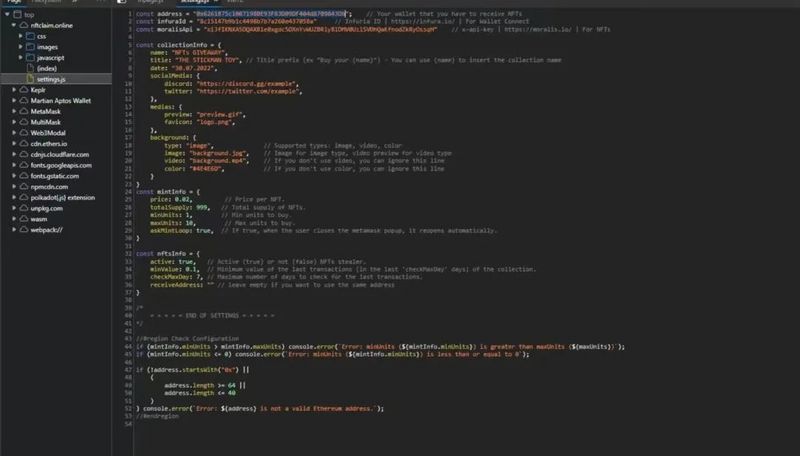Click the "https://twitter.com/example" string
Viewport: 800px width, 456px height.
(248, 91)
